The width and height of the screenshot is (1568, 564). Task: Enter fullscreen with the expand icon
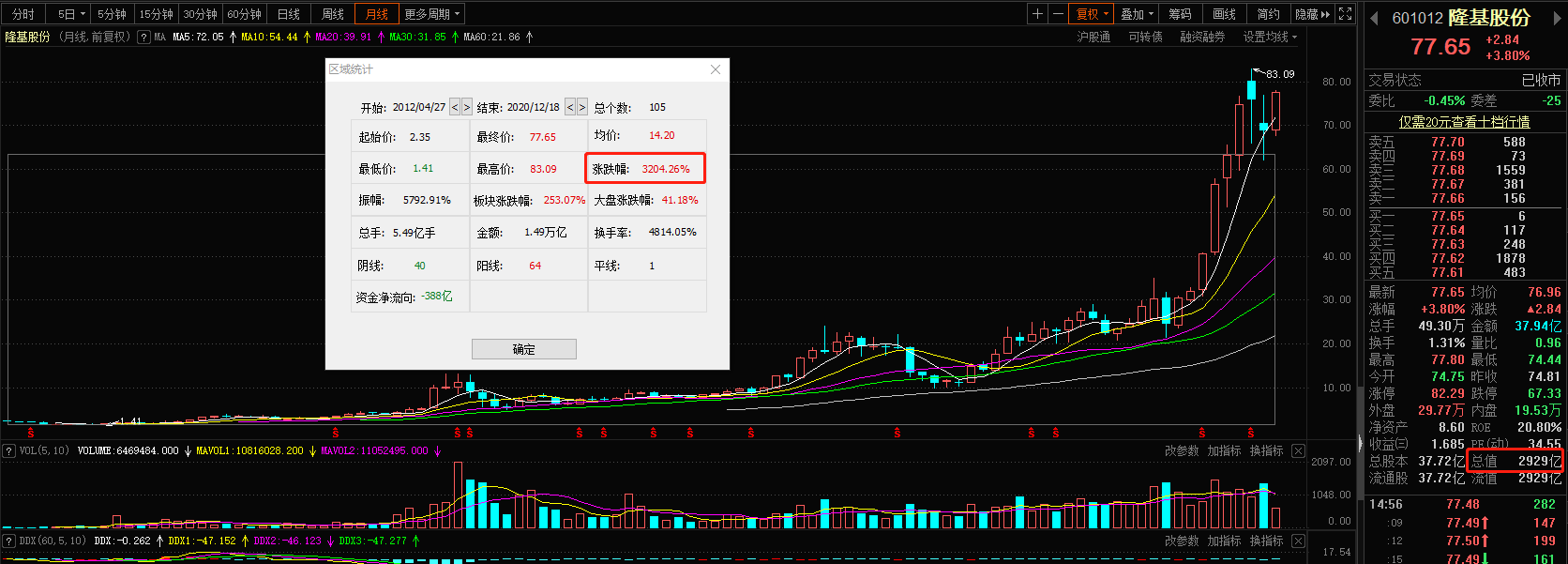tap(1346, 14)
